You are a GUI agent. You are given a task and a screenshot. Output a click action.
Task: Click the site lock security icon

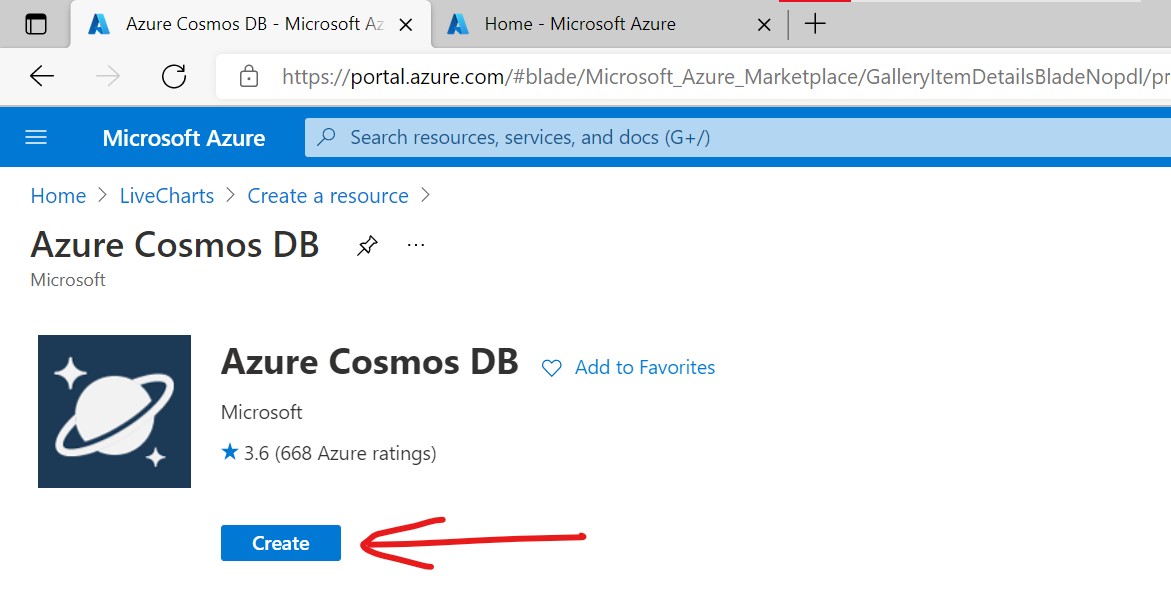[249, 76]
